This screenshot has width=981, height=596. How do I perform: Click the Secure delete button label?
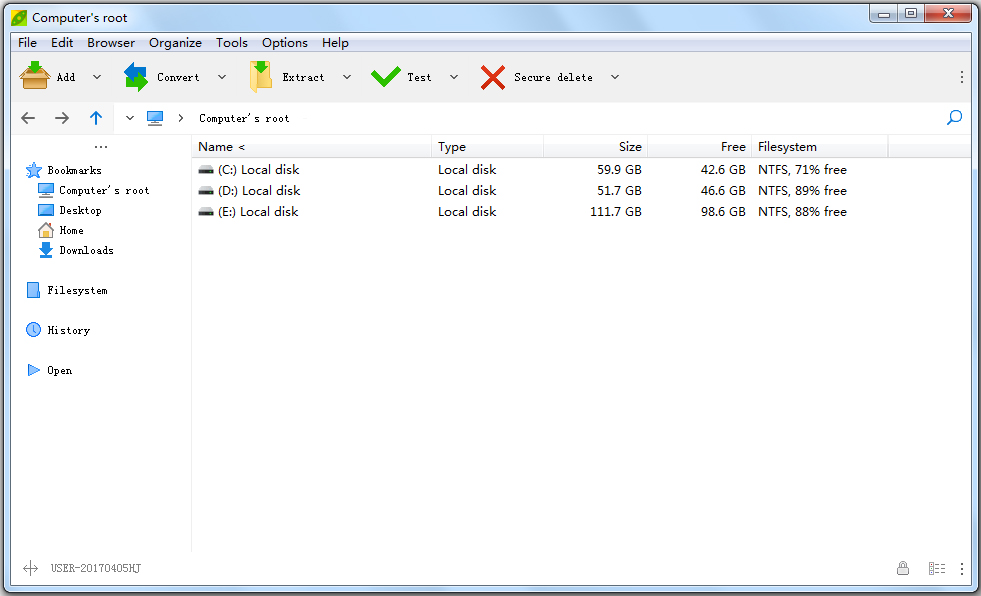pos(553,77)
